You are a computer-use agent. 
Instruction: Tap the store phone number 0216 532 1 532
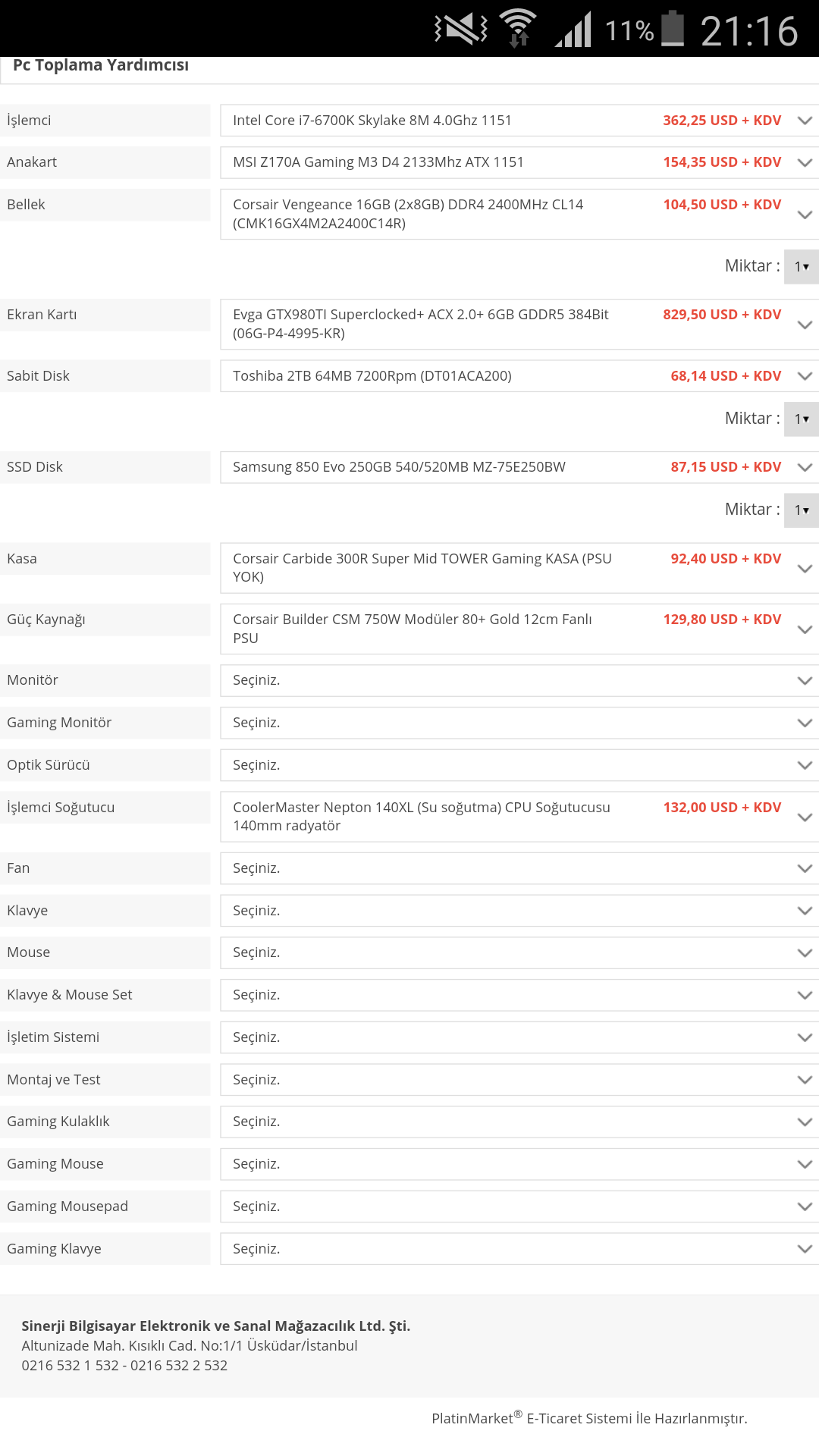(x=70, y=1366)
